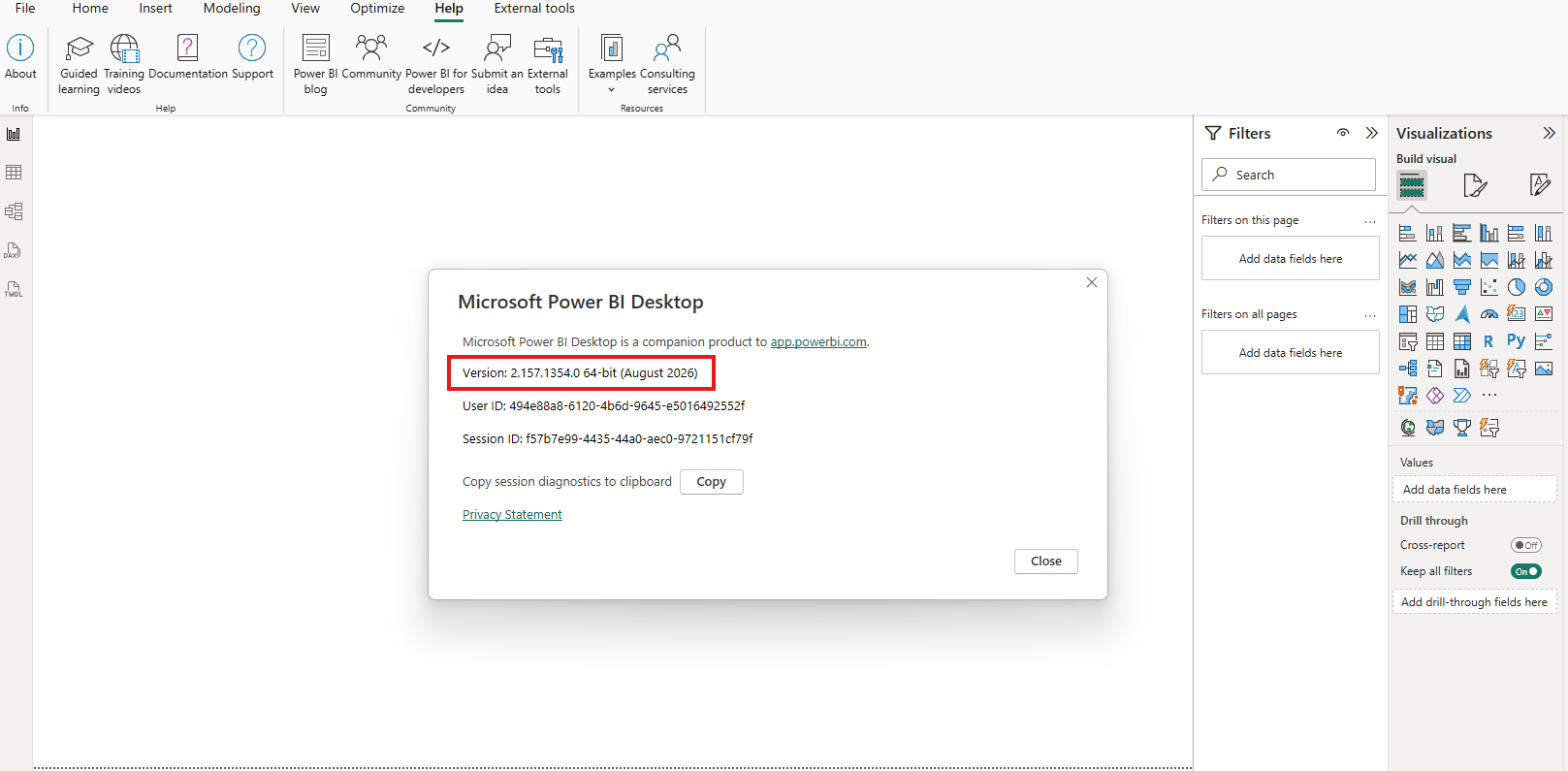
Task: Click the Submit an idea icon
Action: click(496, 65)
